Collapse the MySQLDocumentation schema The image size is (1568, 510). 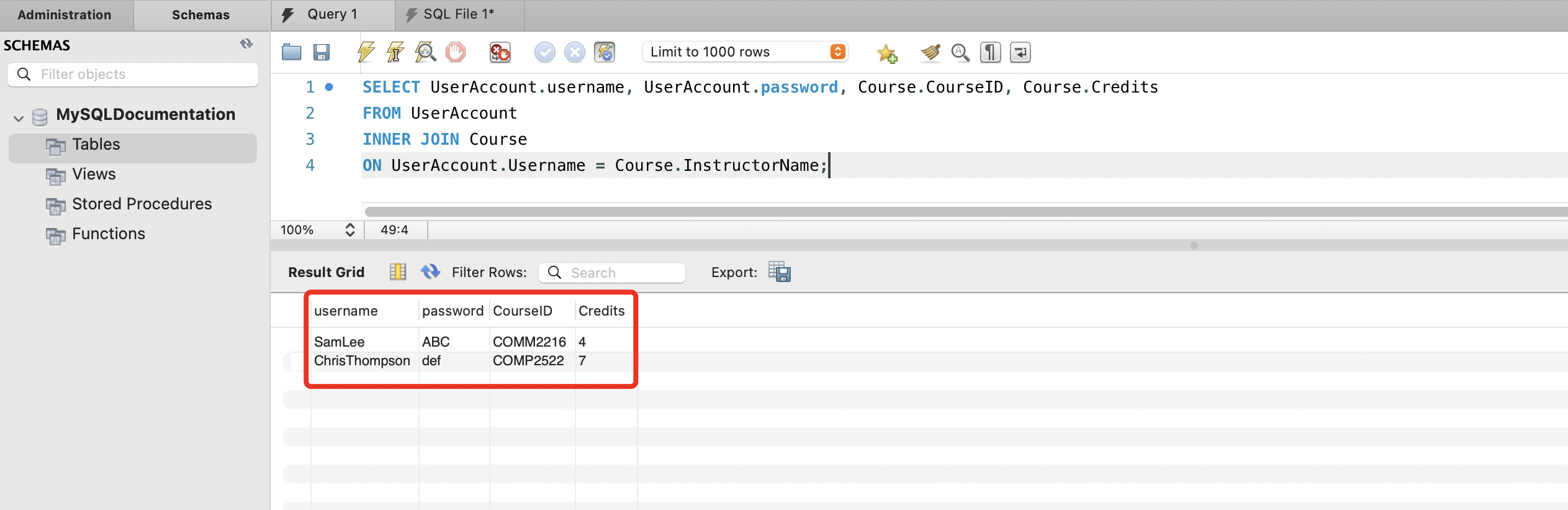pyautogui.click(x=19, y=117)
